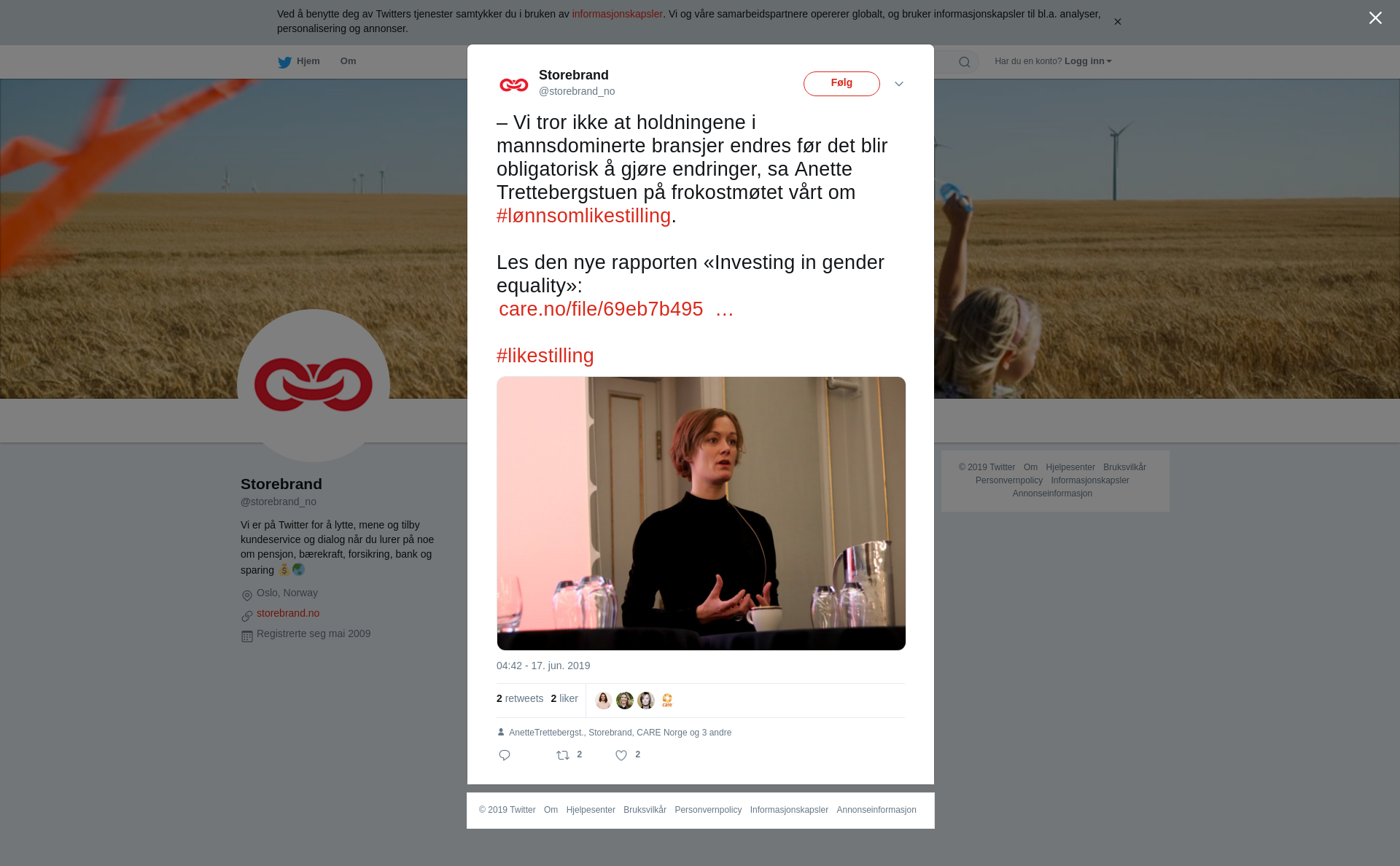Dismiss the cookie notice banner
The height and width of the screenshot is (866, 1400).
pyautogui.click(x=1117, y=22)
